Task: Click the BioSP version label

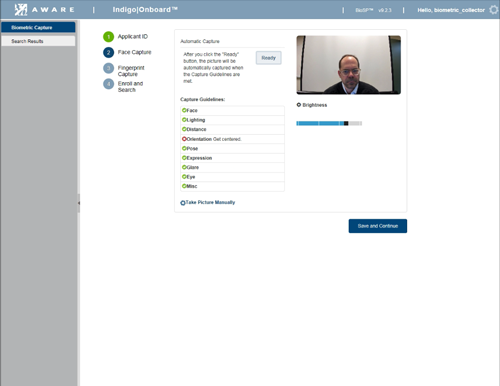Action: click(x=373, y=10)
